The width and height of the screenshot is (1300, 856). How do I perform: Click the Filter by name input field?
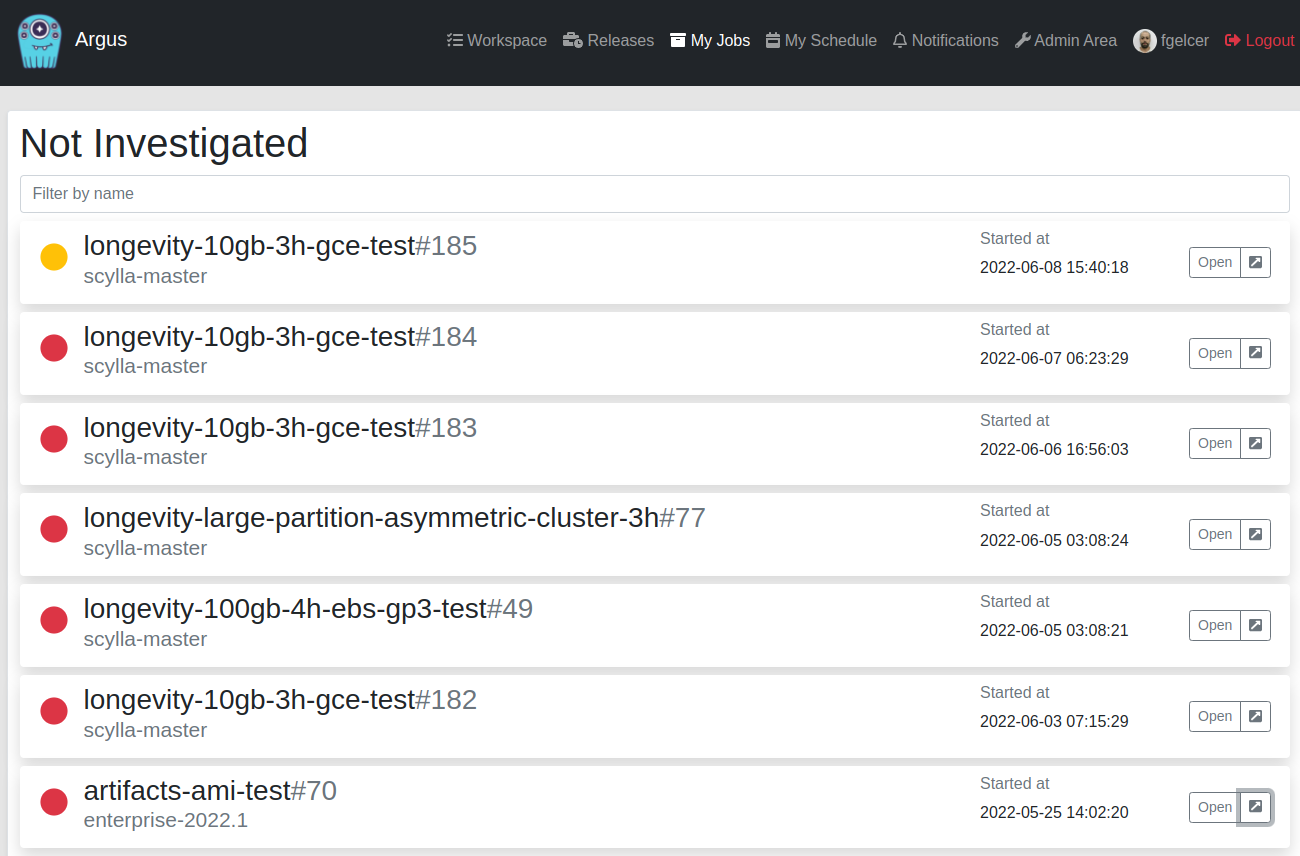654,193
